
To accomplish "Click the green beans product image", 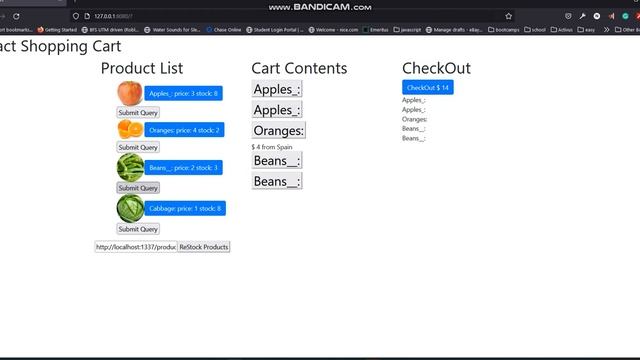I will click(x=130, y=167).
